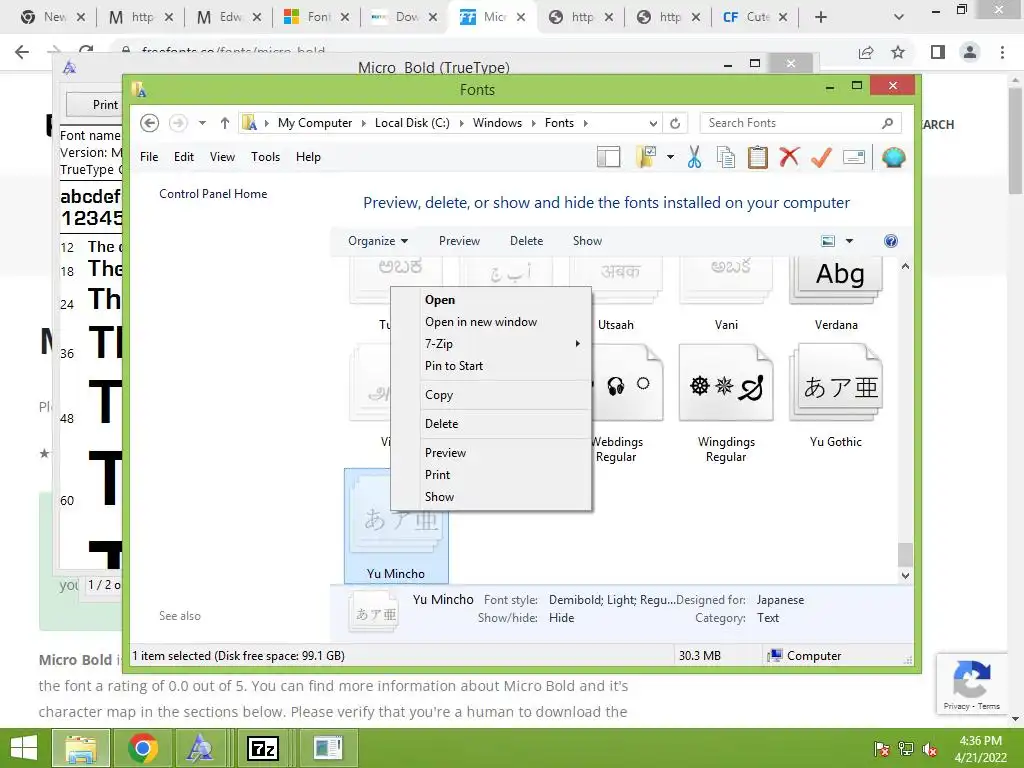The height and width of the screenshot is (768, 1024).
Task: Click the Copy icon in Fonts toolbar
Action: [x=726, y=157]
